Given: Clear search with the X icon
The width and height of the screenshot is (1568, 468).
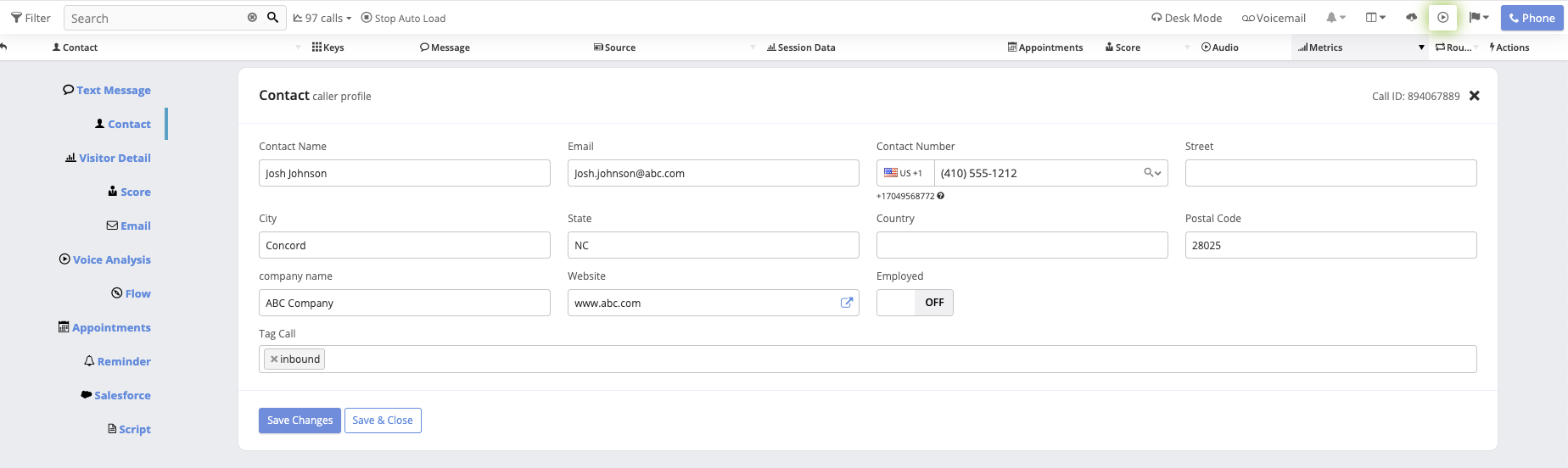Looking at the screenshot, I should [252, 18].
